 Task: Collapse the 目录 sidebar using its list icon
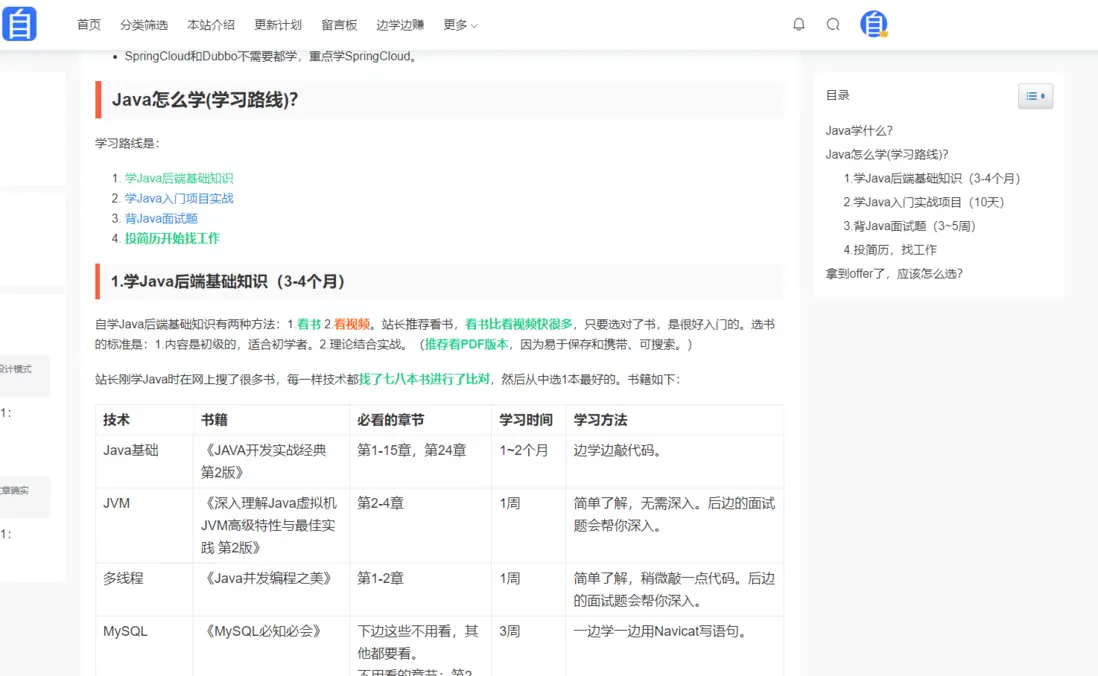1036,94
